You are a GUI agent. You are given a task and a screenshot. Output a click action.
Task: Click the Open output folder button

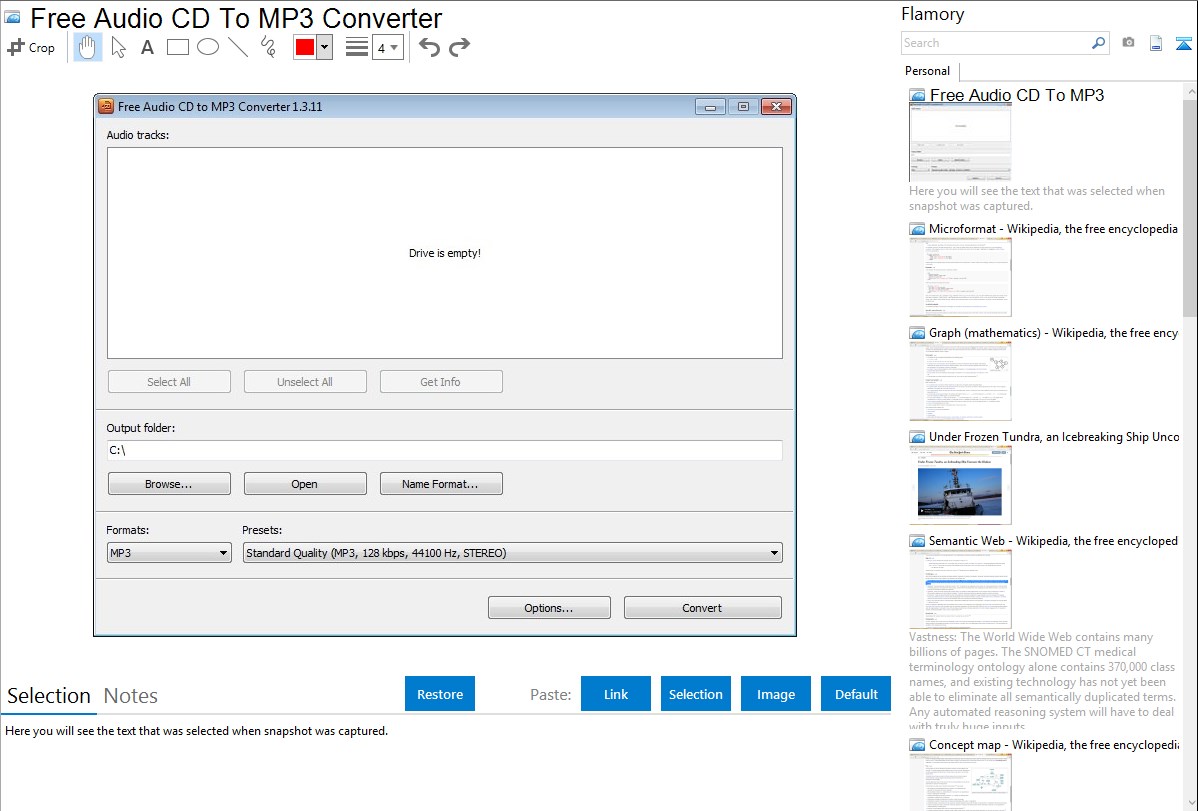[x=305, y=484]
